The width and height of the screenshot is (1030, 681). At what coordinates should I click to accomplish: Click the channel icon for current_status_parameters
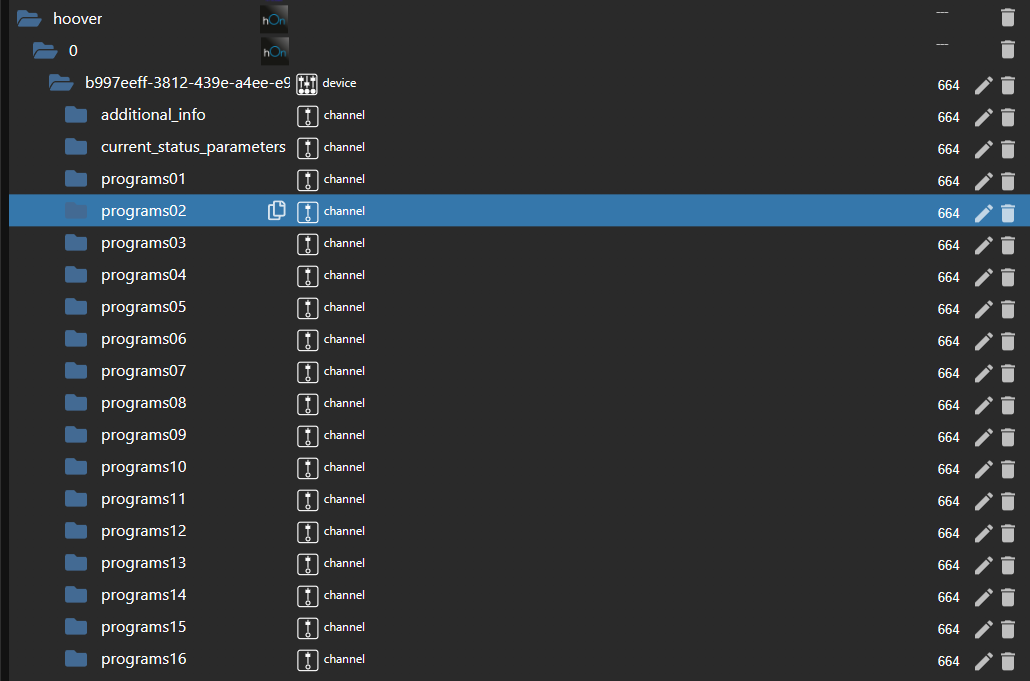307,148
